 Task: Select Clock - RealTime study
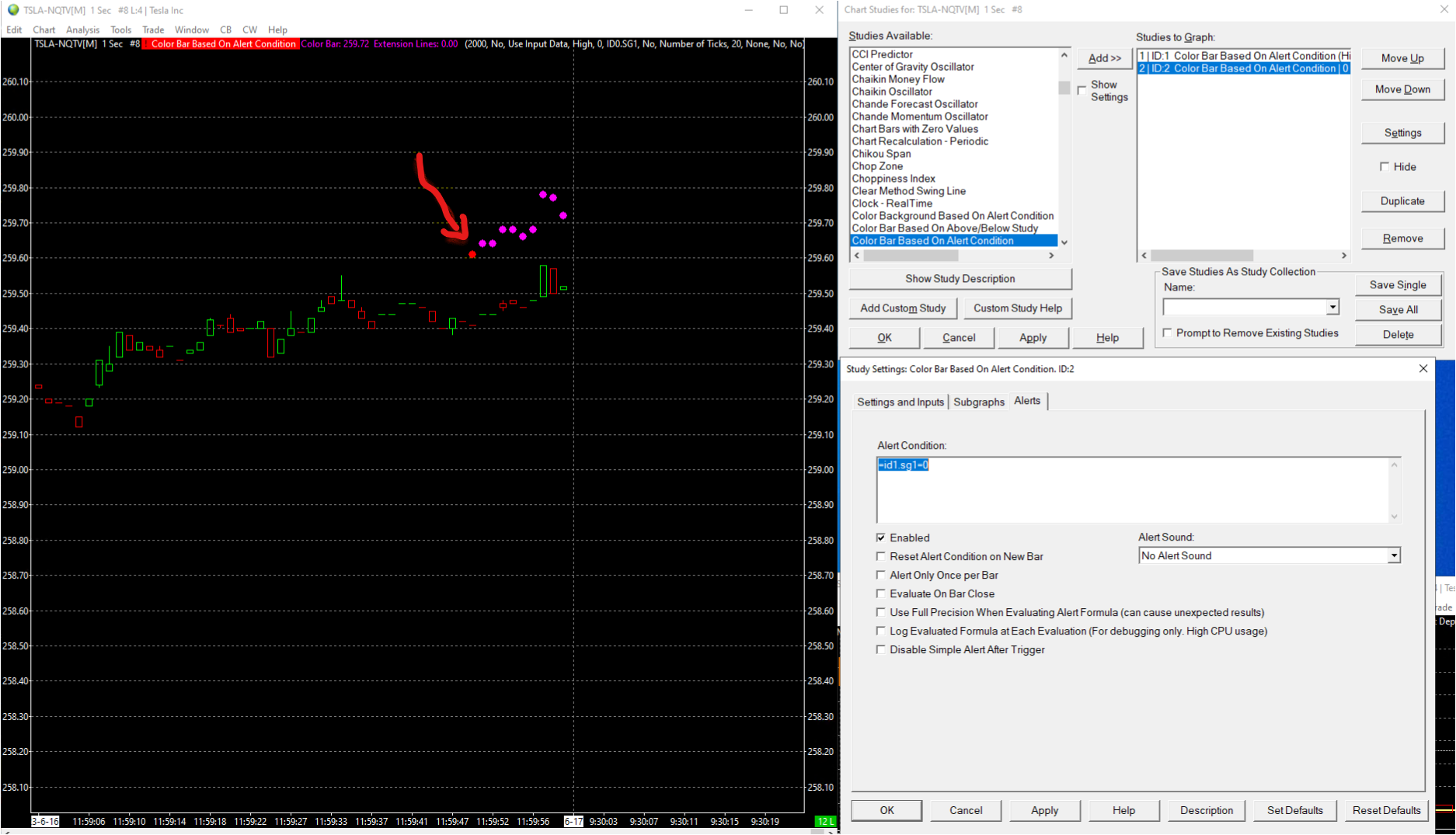click(891, 204)
